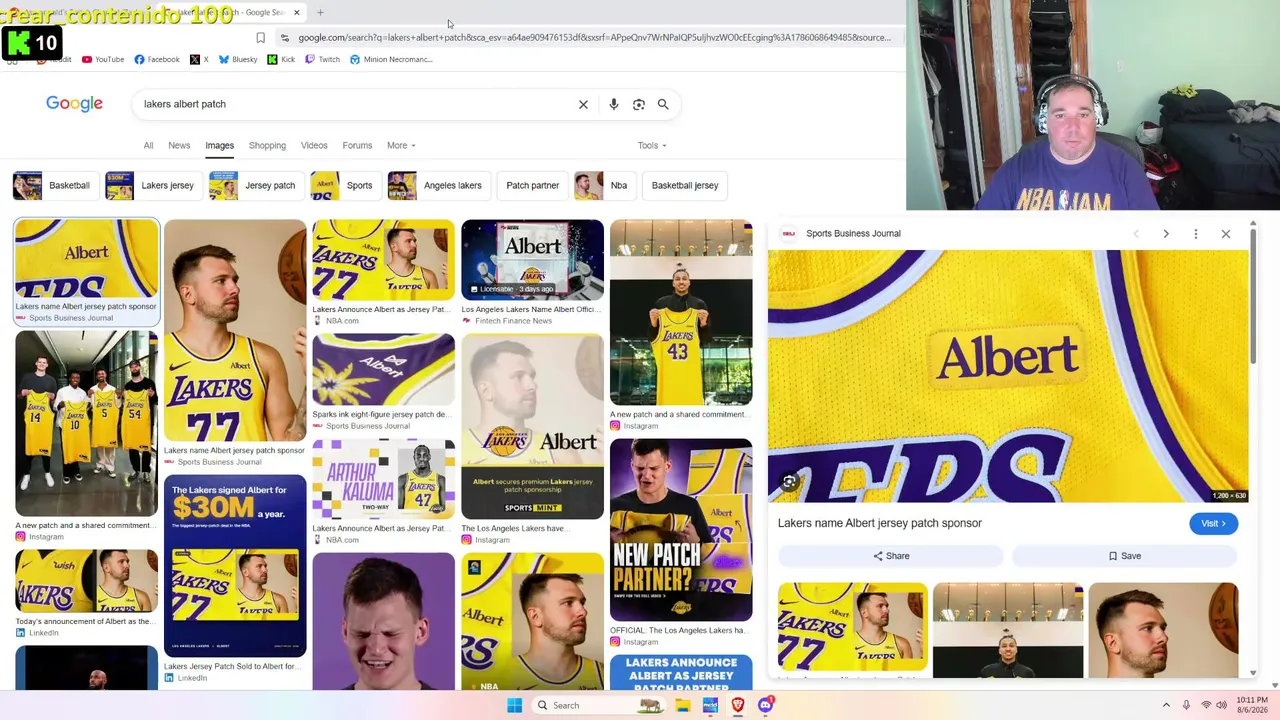Open the Minion Necromancer bookmark
The image size is (1280, 720).
pos(391,59)
